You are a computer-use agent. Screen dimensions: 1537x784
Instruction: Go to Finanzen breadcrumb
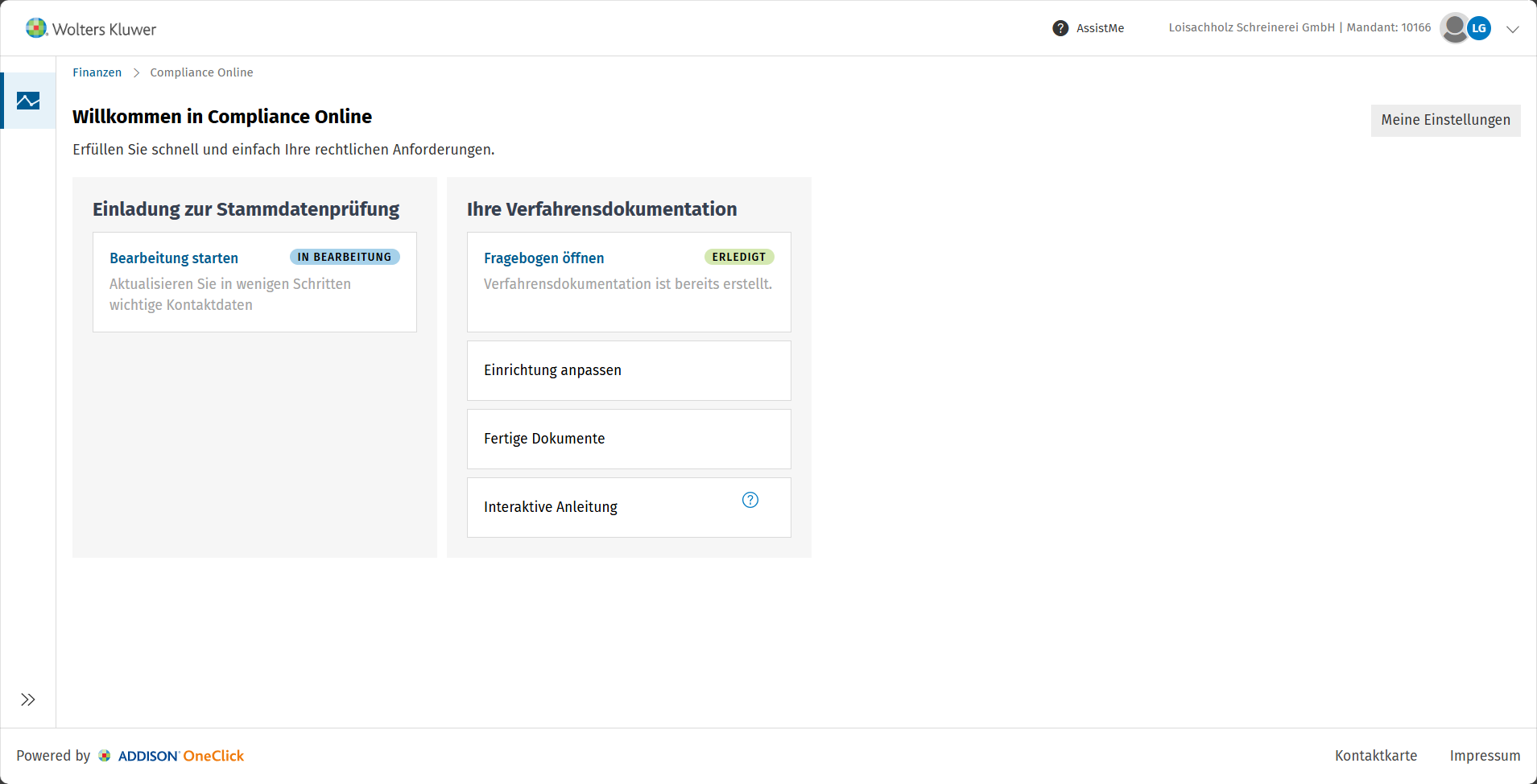pos(97,72)
